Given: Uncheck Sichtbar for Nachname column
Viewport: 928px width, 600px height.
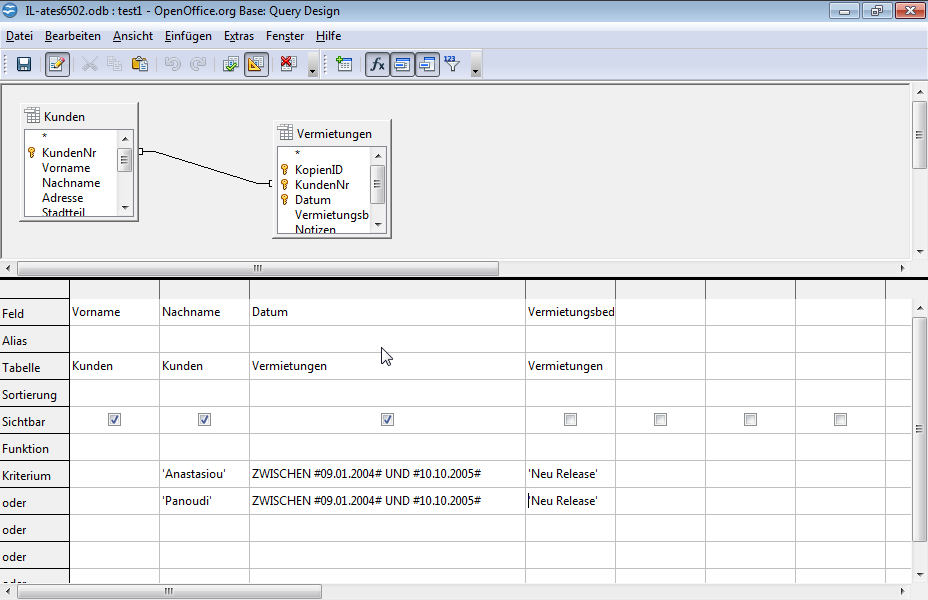Looking at the screenshot, I should 204,420.
